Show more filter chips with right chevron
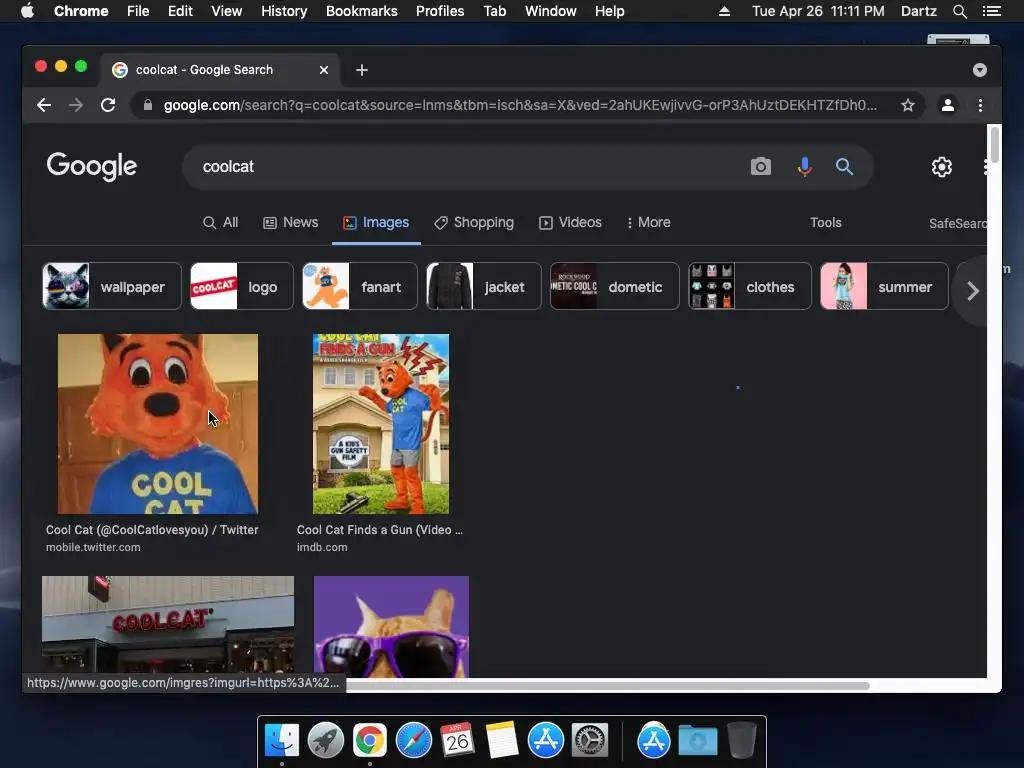 (972, 291)
